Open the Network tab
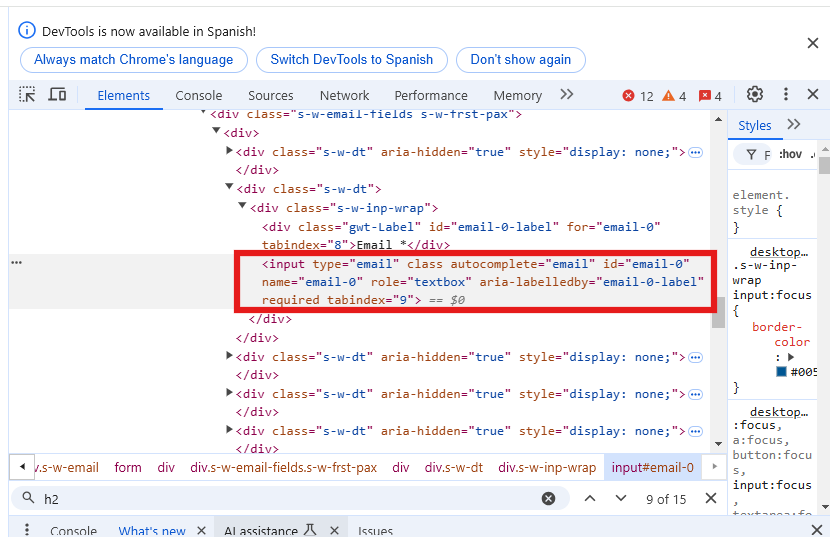830x537 pixels. [x=344, y=95]
